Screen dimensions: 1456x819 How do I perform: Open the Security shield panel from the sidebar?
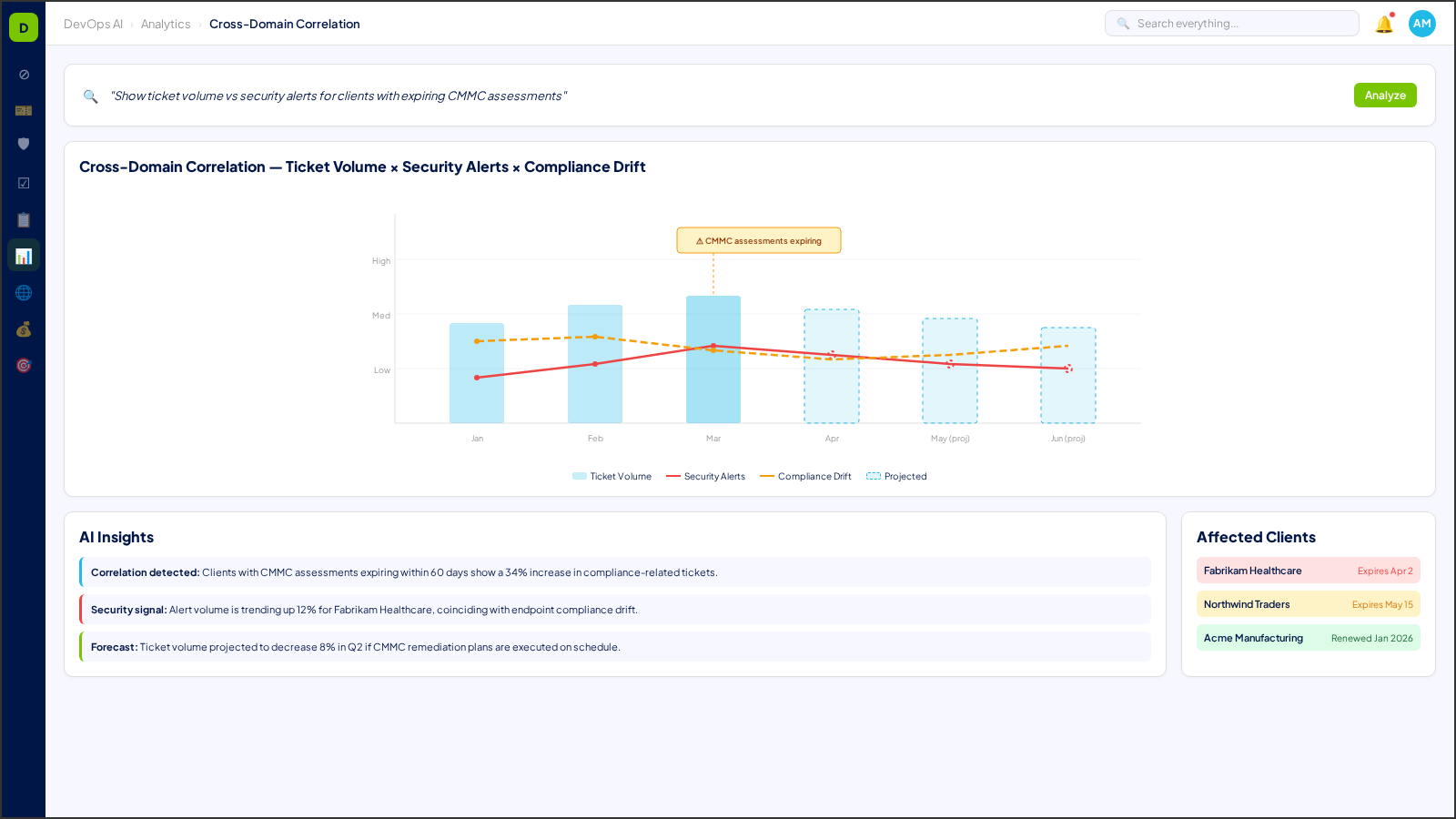pyautogui.click(x=23, y=143)
